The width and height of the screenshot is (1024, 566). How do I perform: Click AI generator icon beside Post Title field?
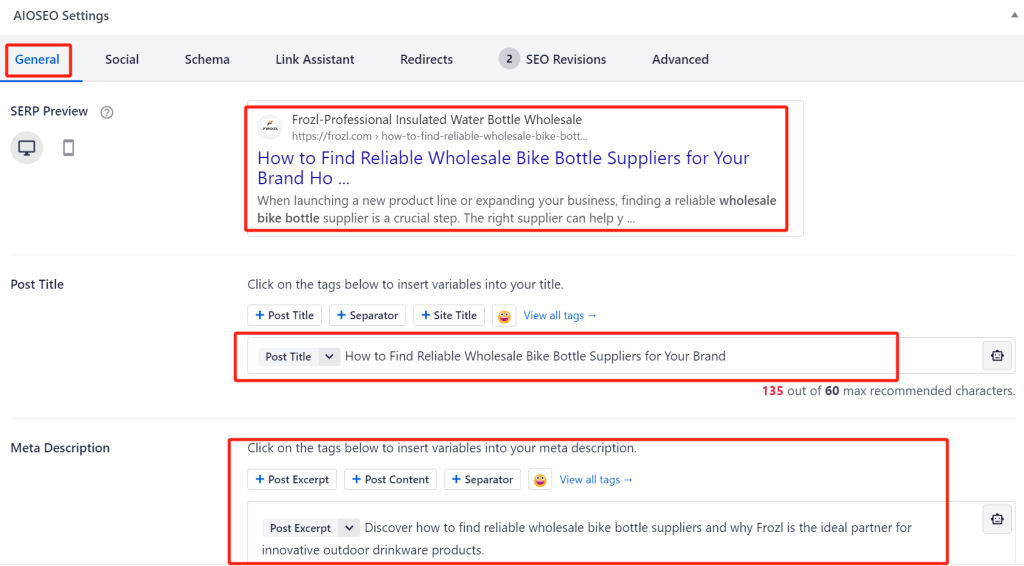click(997, 355)
